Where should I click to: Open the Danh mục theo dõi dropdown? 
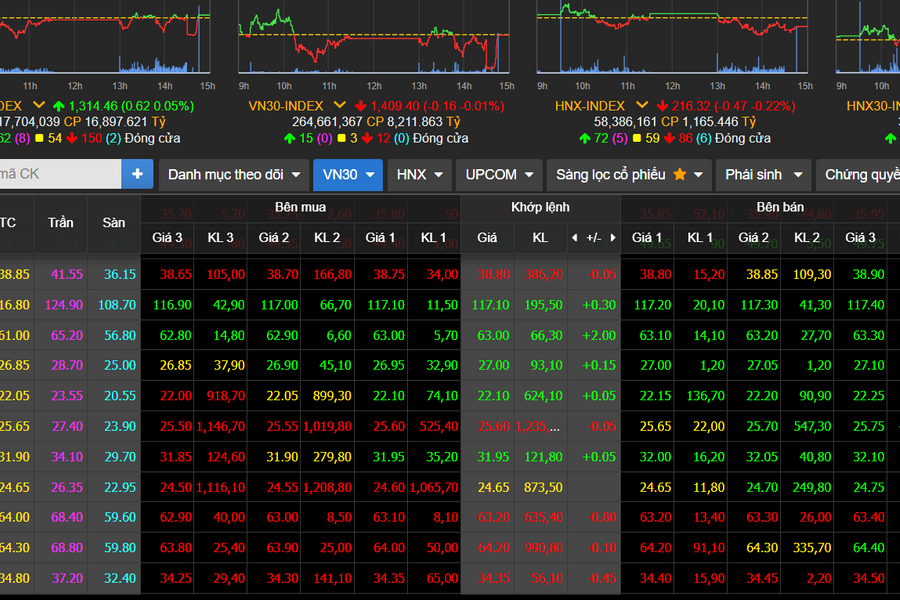[234, 175]
